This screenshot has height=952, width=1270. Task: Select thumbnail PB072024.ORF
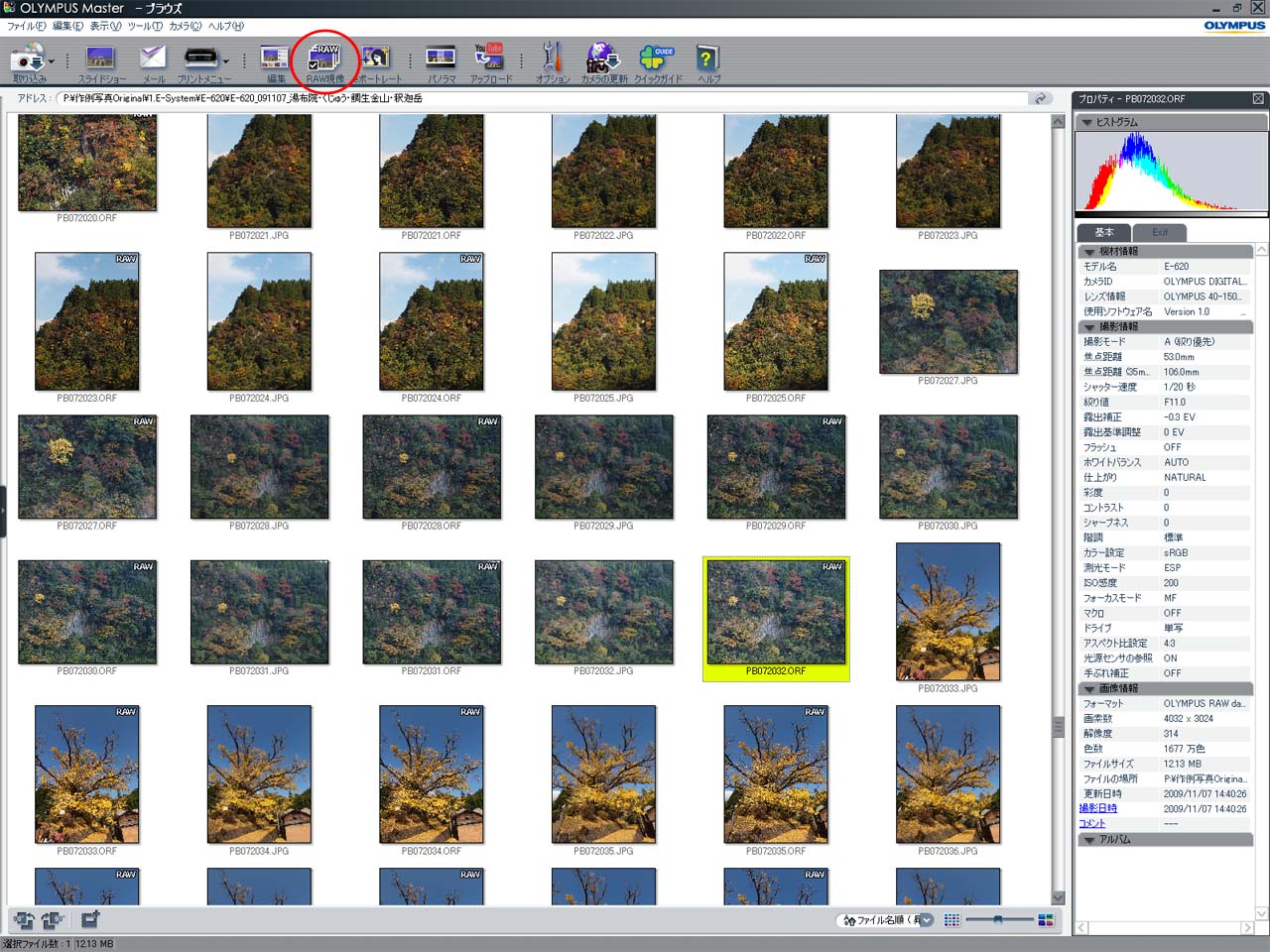pyautogui.click(x=432, y=321)
